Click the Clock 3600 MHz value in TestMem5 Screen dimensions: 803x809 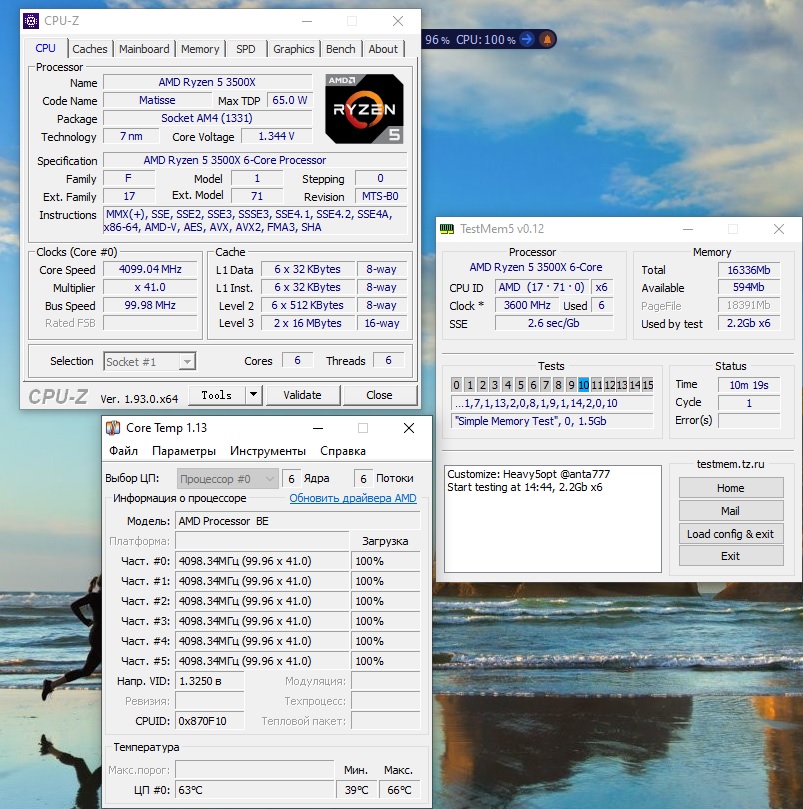[x=527, y=305]
